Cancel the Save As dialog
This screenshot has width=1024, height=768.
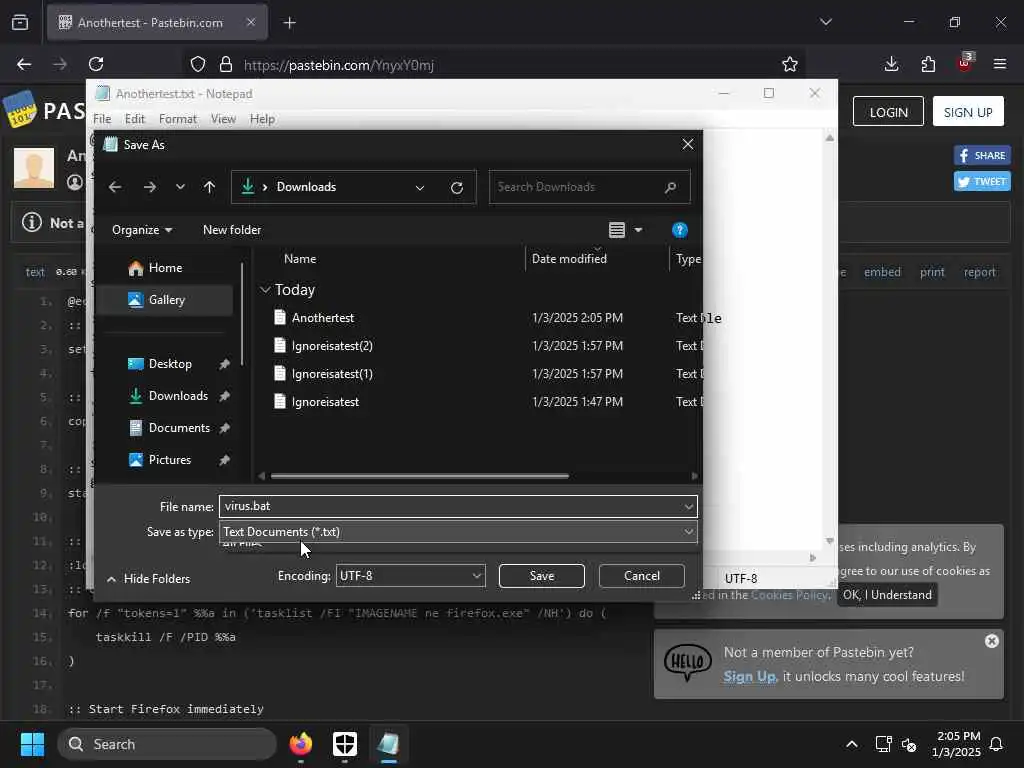[x=641, y=575]
